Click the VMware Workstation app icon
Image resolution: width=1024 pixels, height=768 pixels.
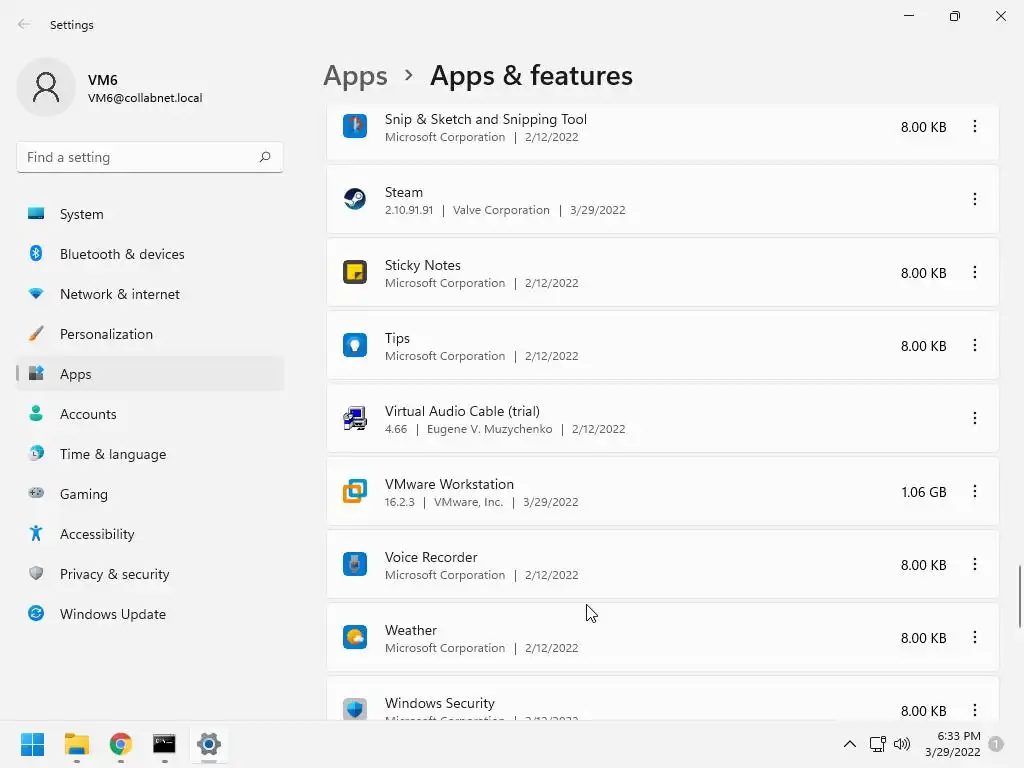tap(355, 491)
